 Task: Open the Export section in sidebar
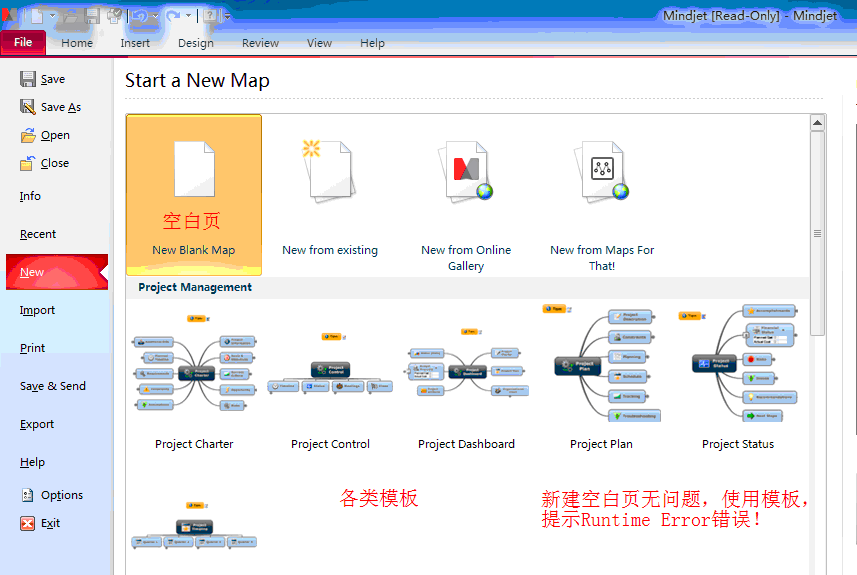(37, 424)
